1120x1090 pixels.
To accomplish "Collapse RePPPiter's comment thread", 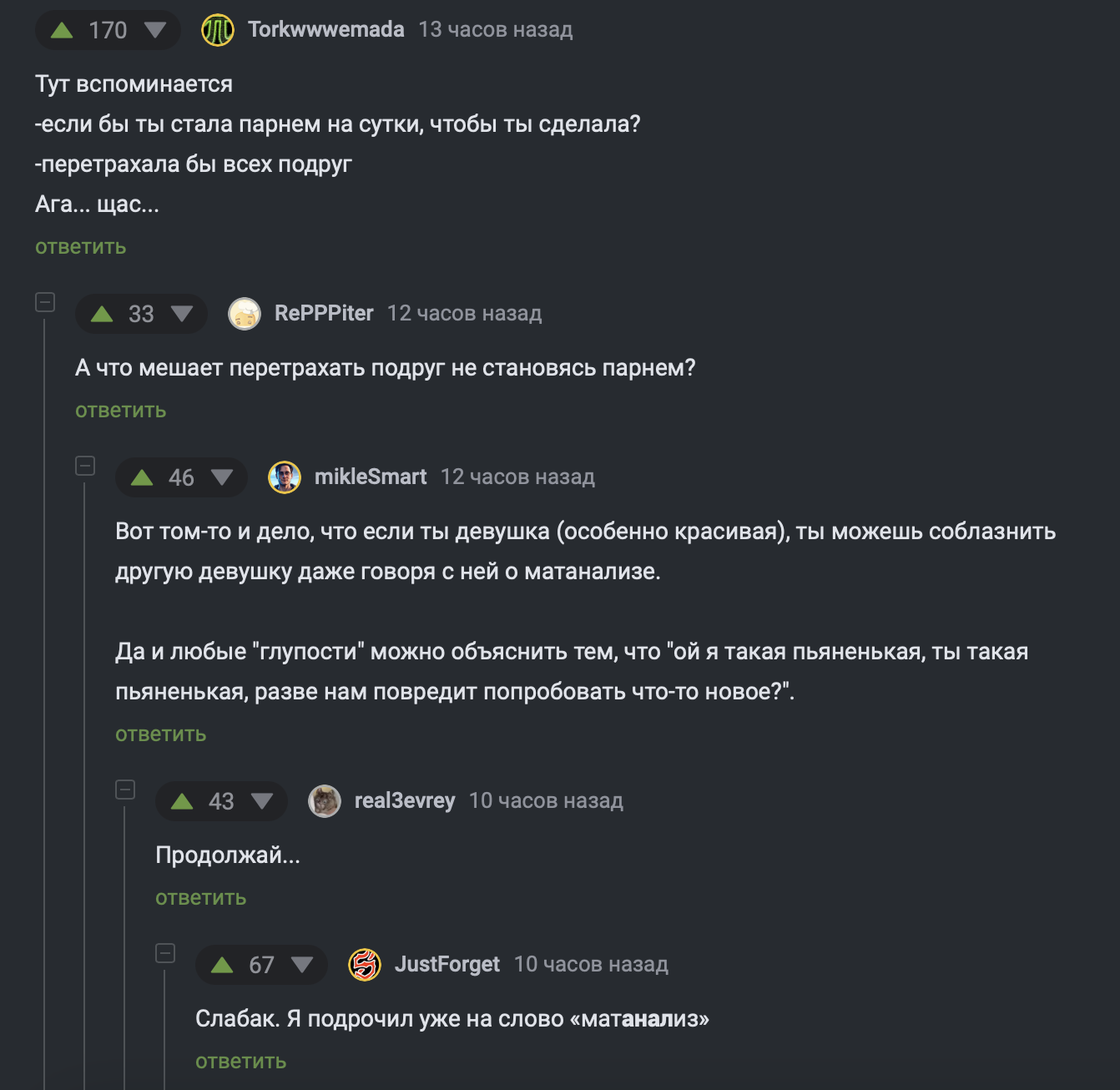I will [x=45, y=302].
